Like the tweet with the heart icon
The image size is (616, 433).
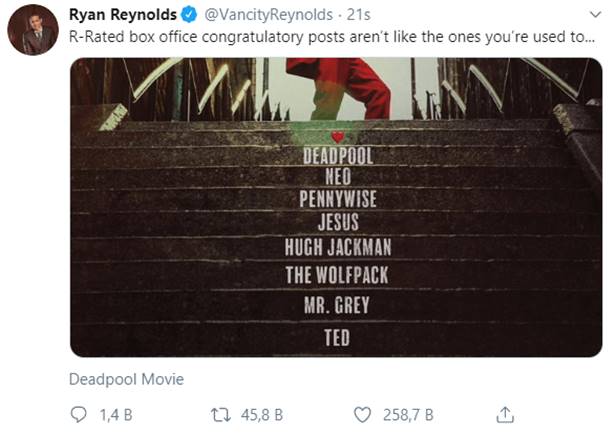pos(362,415)
